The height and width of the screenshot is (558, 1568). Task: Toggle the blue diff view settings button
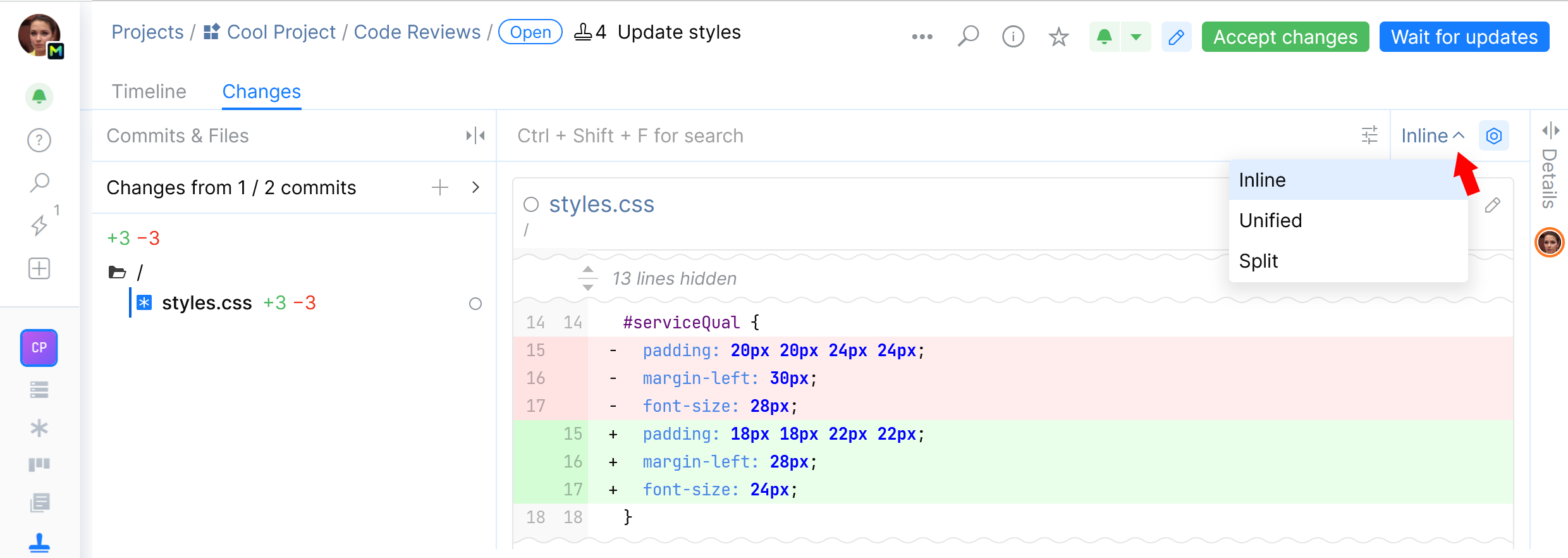coord(1493,135)
